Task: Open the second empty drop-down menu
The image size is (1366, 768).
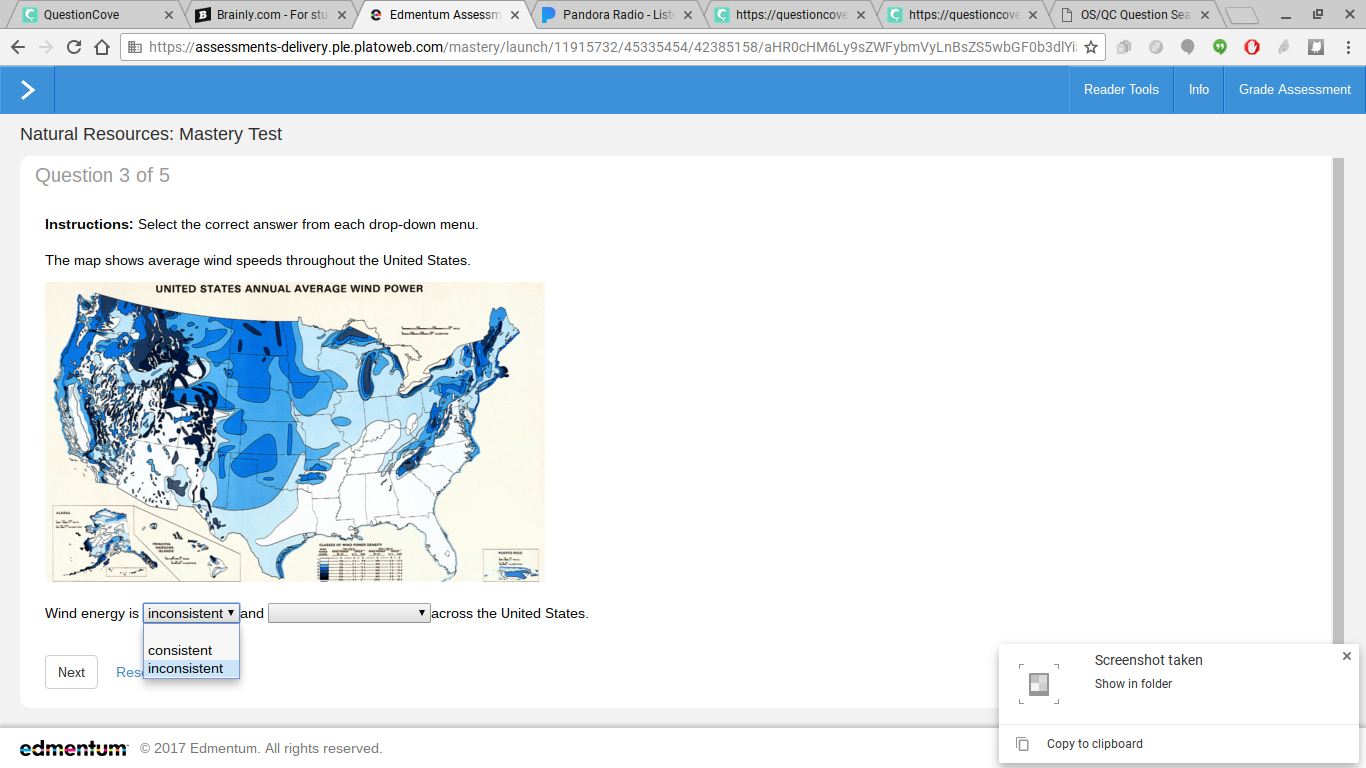Action: click(349, 613)
